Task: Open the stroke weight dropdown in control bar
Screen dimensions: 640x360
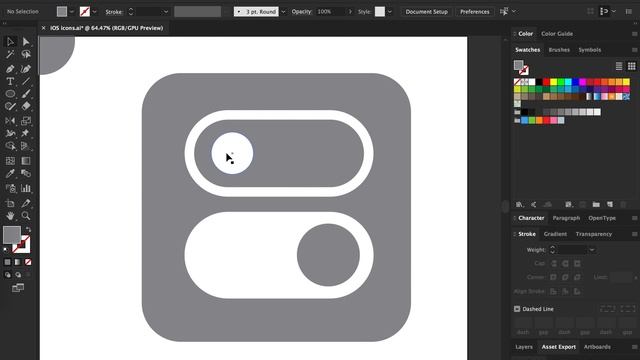Action: tap(166, 12)
